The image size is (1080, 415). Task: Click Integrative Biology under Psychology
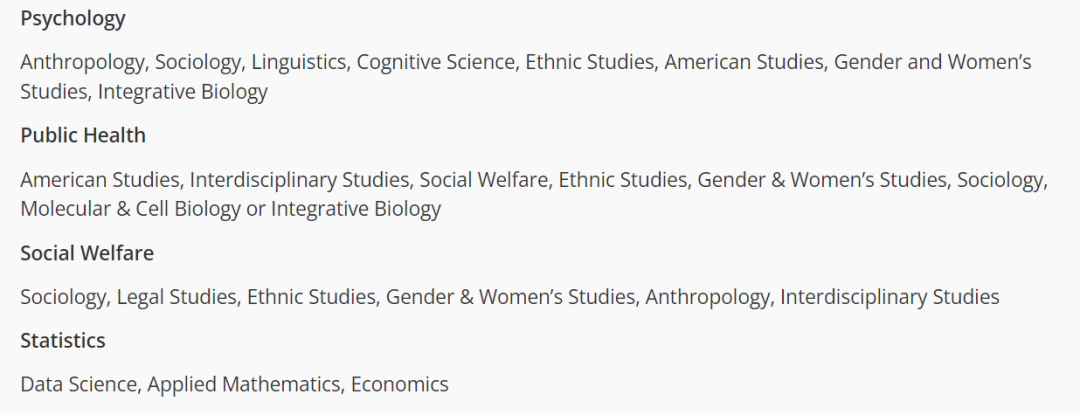point(183,92)
